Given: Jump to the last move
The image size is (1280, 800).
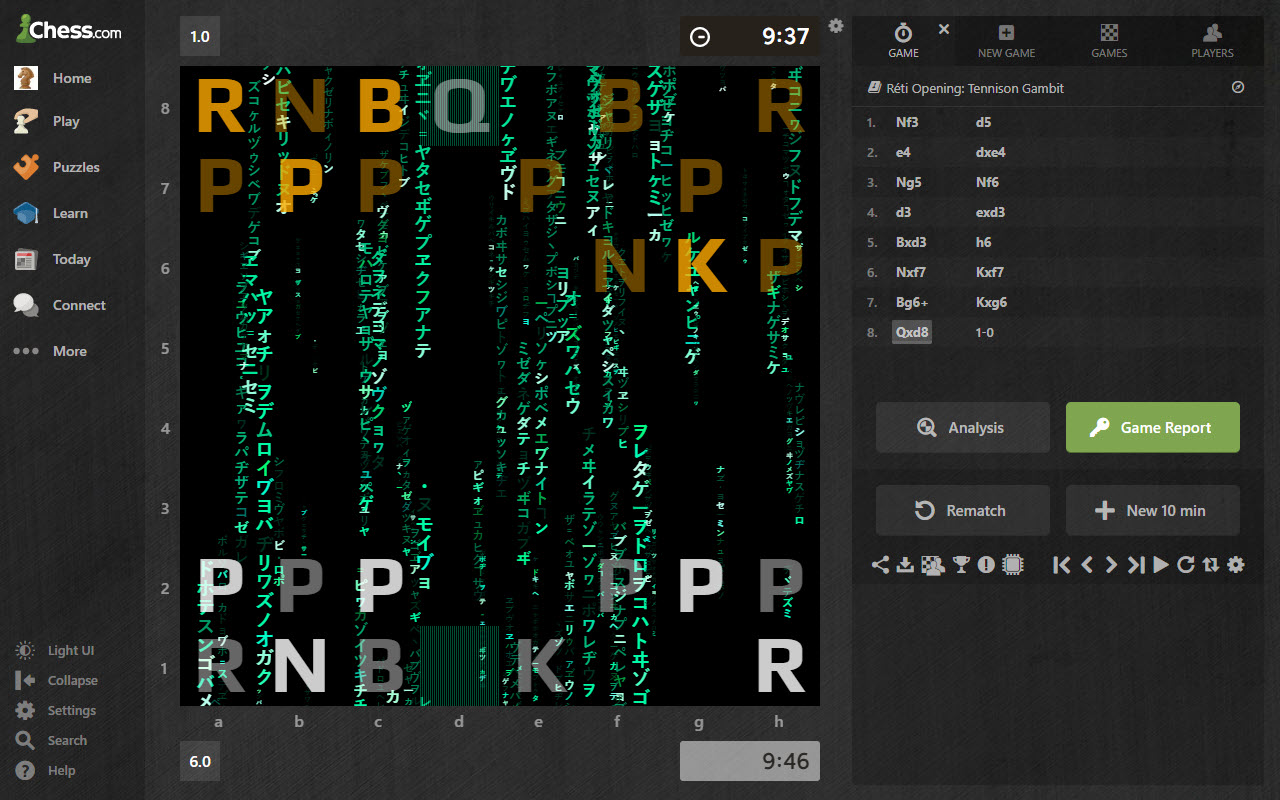Looking at the screenshot, I should (x=1136, y=565).
